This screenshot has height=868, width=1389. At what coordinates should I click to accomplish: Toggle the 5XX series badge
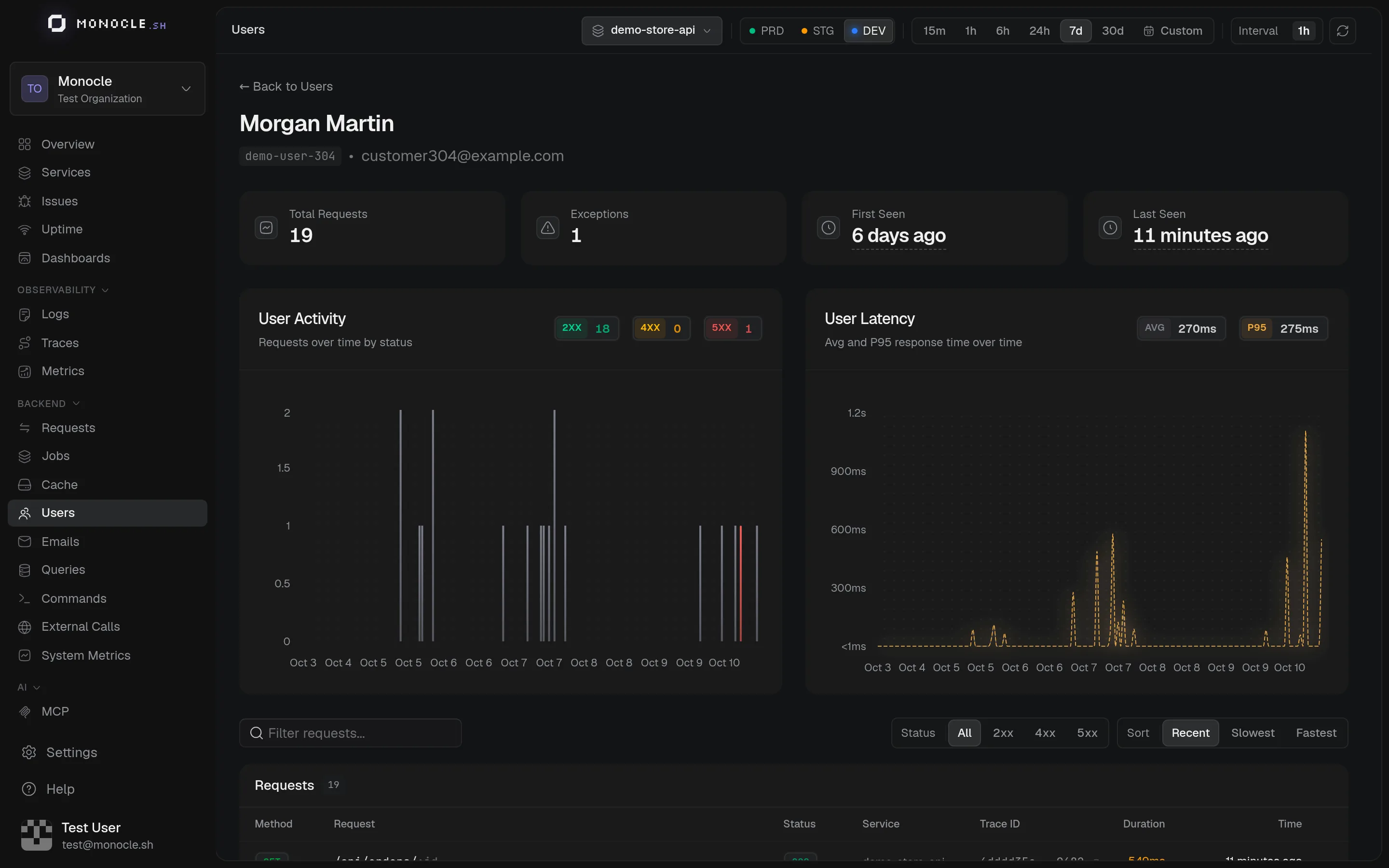coord(733,328)
